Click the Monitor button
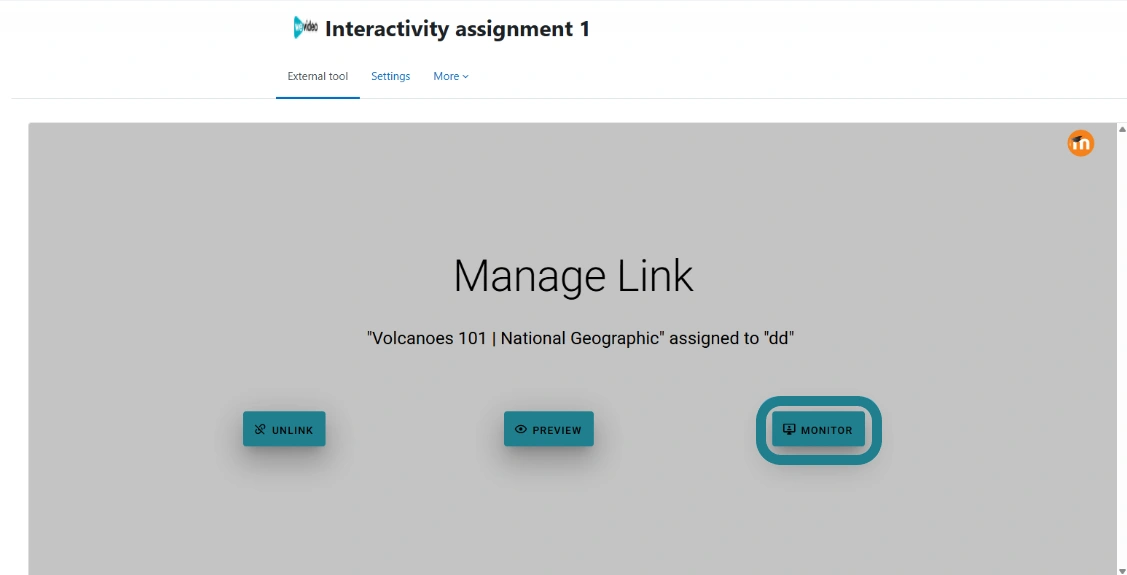 [x=818, y=429]
